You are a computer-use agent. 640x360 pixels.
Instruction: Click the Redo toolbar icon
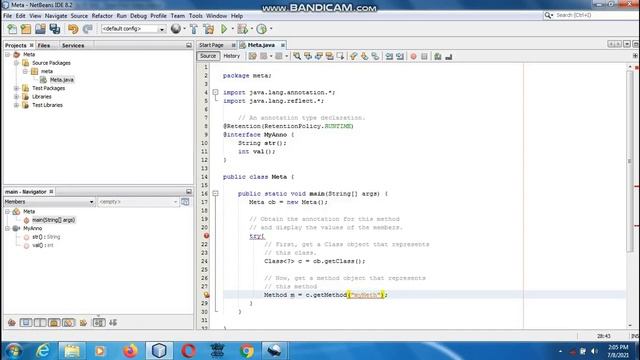pyautogui.click(x=87, y=29)
